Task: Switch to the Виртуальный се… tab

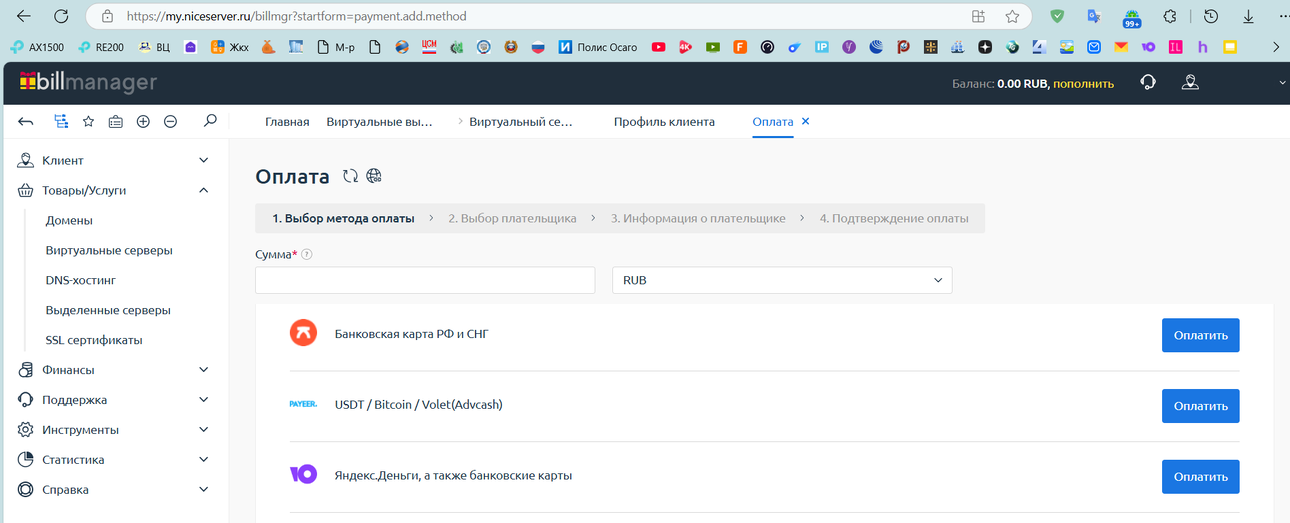Action: click(x=521, y=122)
